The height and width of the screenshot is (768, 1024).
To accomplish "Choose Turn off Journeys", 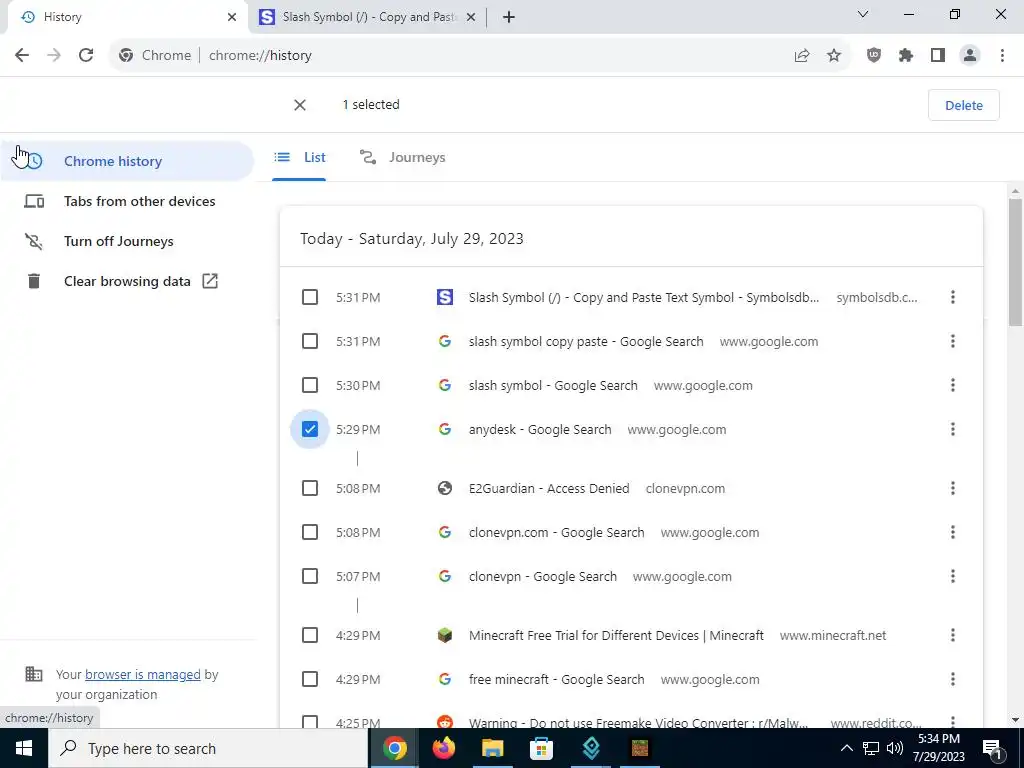I will click(x=127, y=241).
